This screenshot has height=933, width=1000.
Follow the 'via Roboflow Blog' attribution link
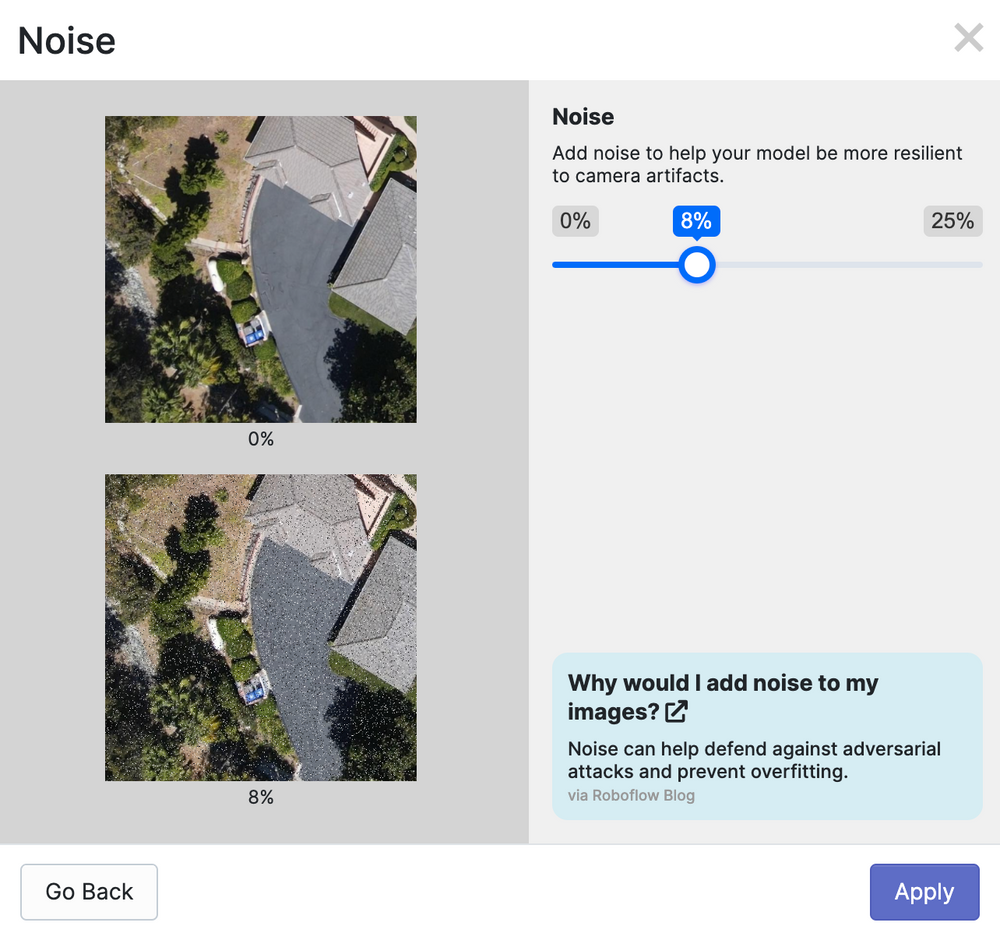coord(631,795)
